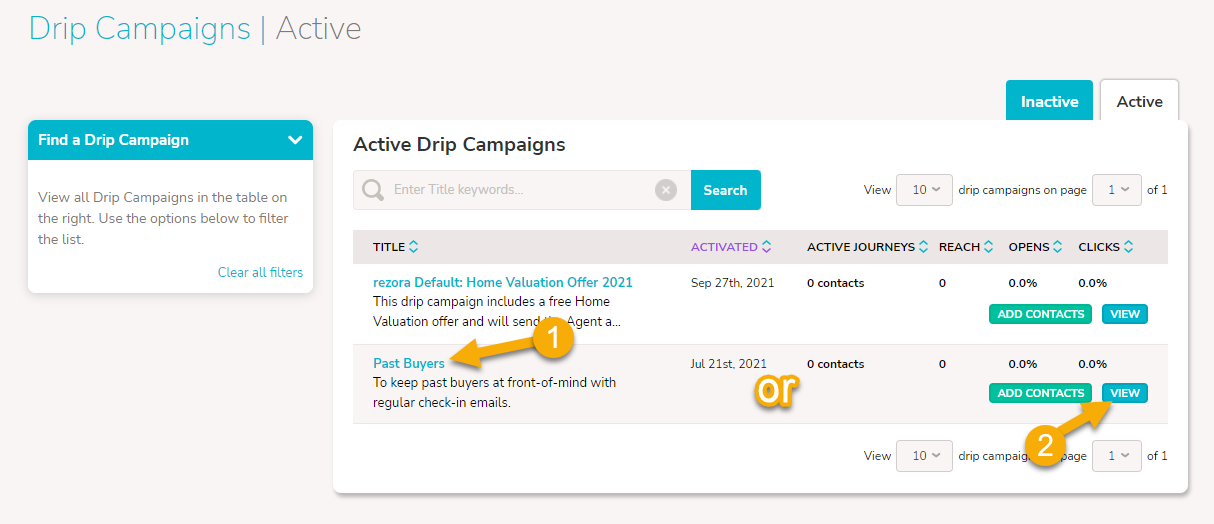This screenshot has height=524, width=1214.
Task: Sort by Clicks column arrows
Action: pyautogui.click(x=1128, y=247)
